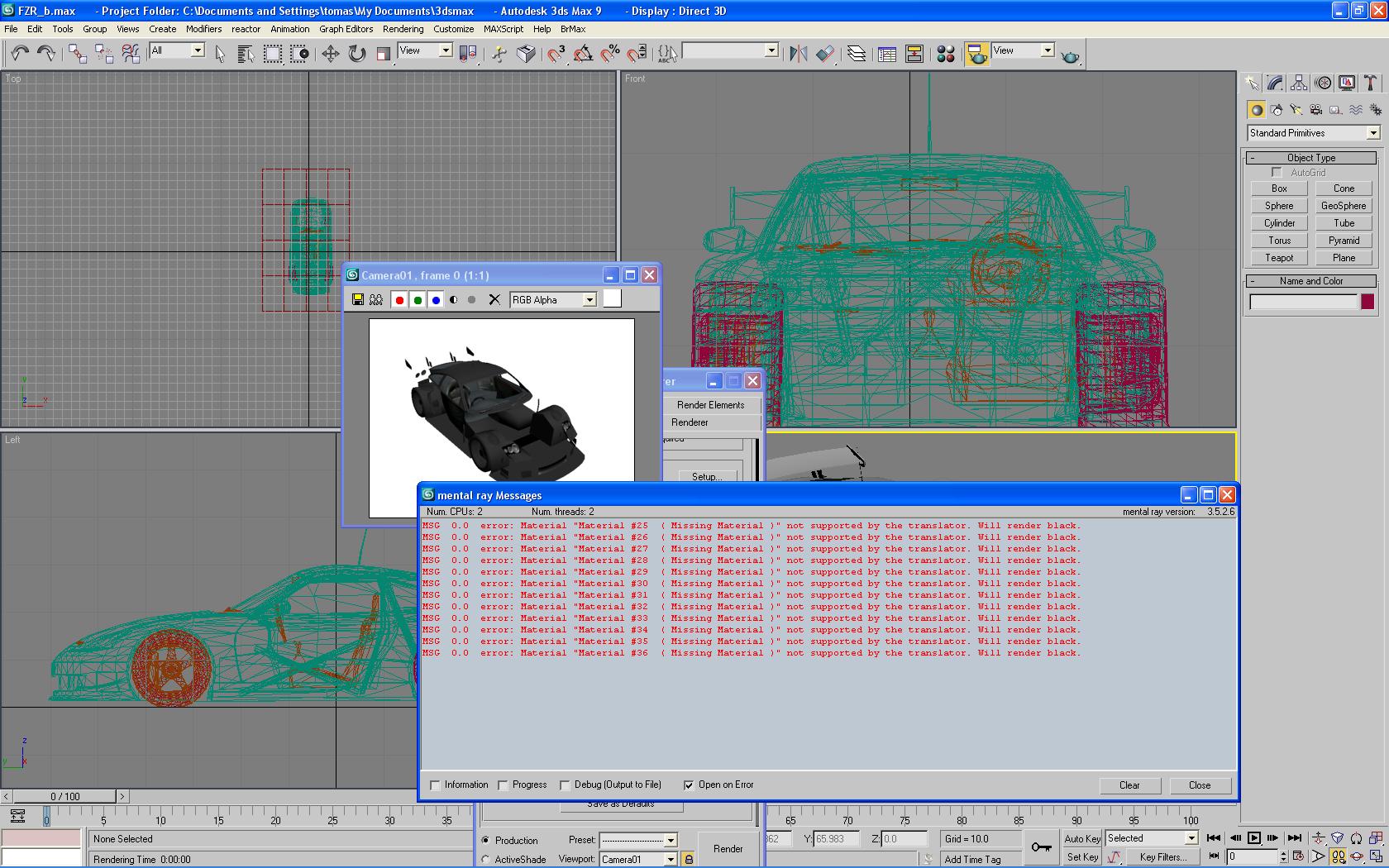Save the rendered image bitmap
This screenshot has width=1389, height=868.
point(357,300)
